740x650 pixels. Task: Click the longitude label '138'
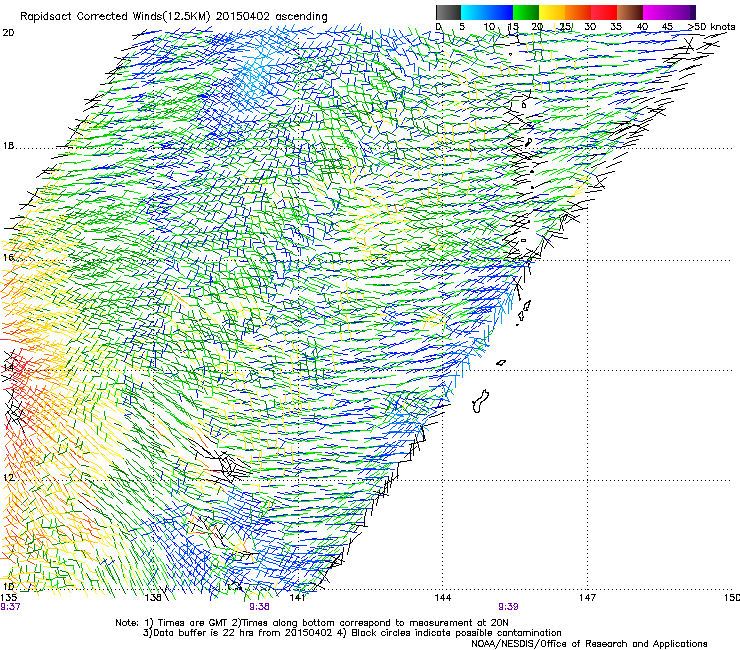tap(153, 598)
